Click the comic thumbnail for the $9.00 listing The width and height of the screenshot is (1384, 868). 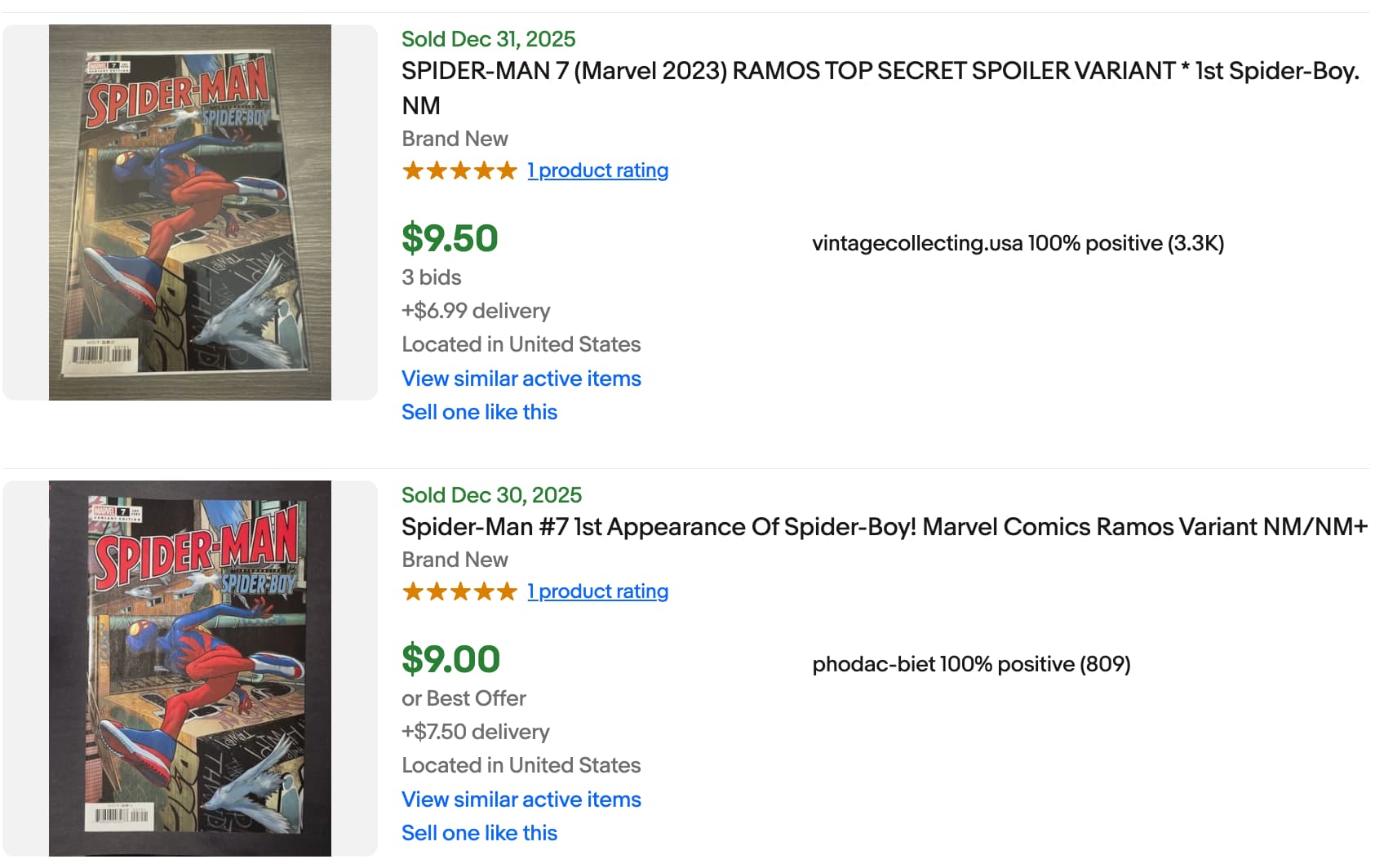tap(190, 668)
